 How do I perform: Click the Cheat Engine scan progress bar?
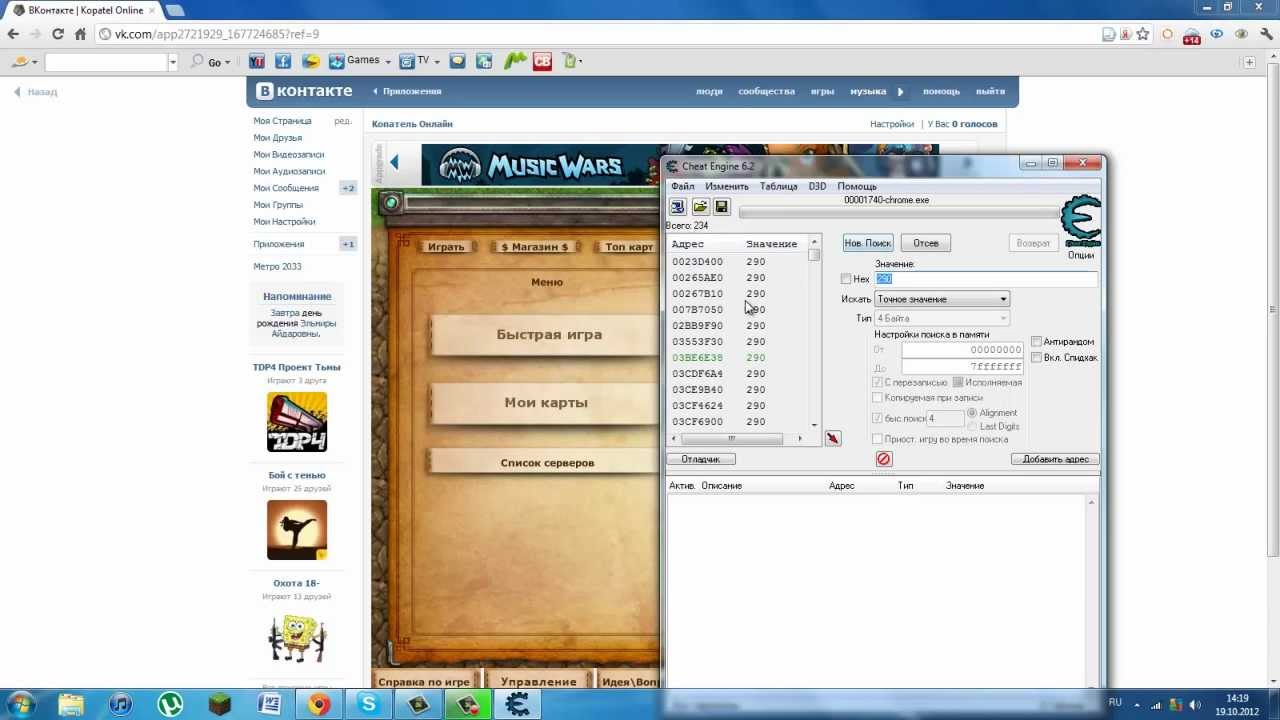900,211
